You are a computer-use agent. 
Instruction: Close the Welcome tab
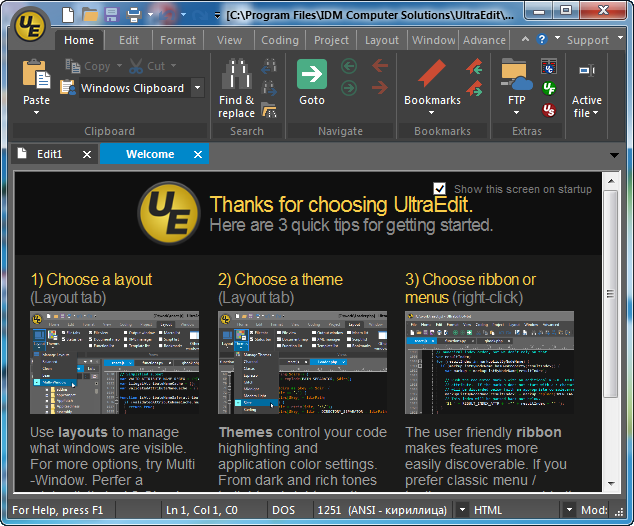198,154
